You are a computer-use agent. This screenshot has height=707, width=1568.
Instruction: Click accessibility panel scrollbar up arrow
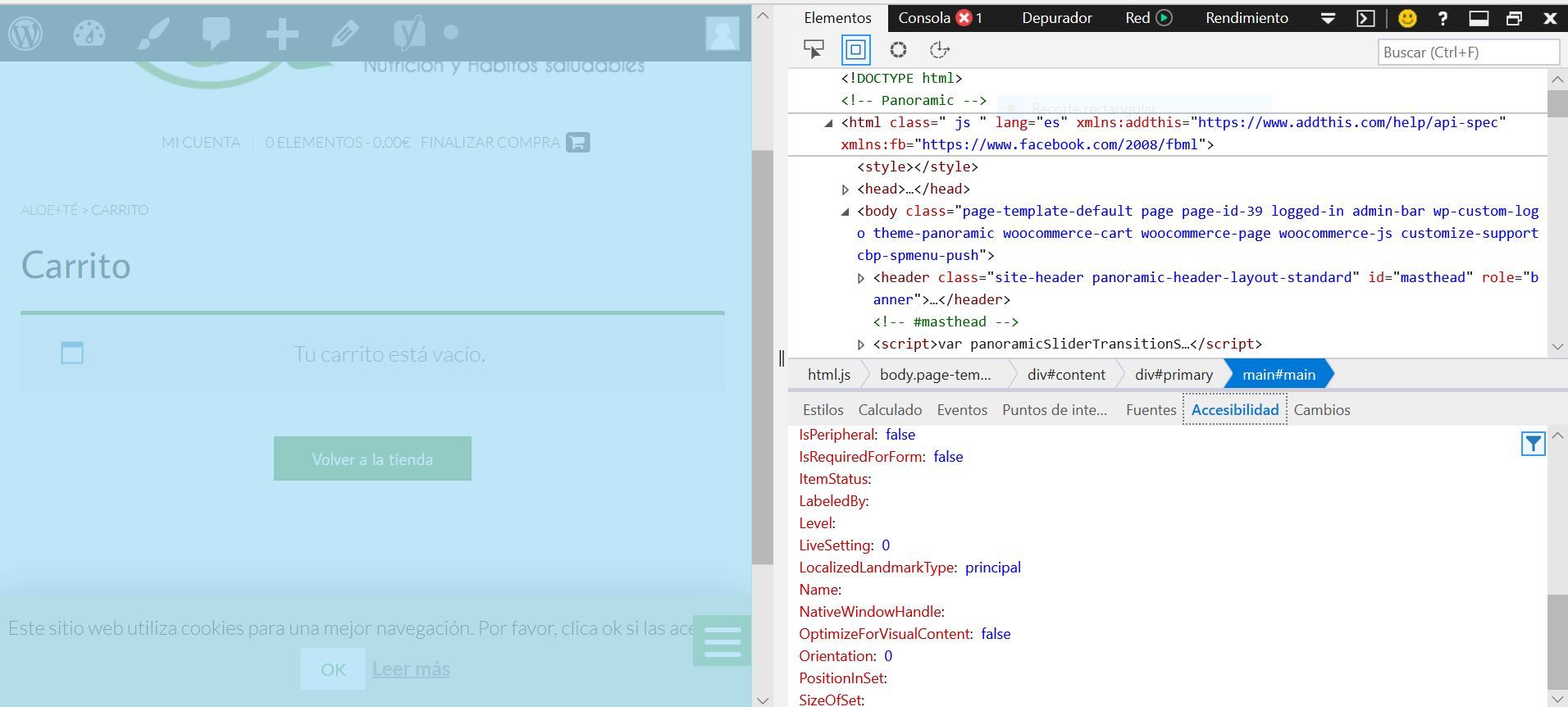(x=1557, y=436)
